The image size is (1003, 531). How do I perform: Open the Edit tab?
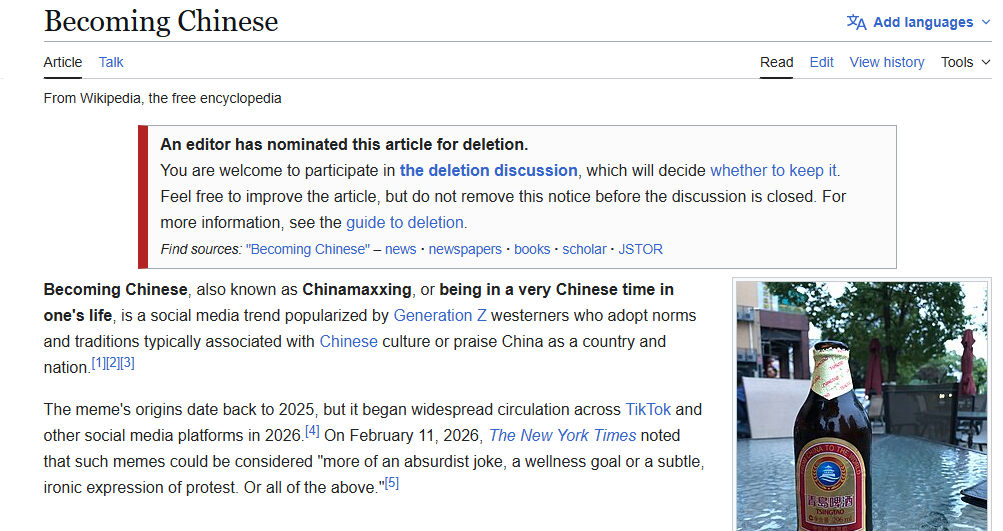(x=821, y=62)
